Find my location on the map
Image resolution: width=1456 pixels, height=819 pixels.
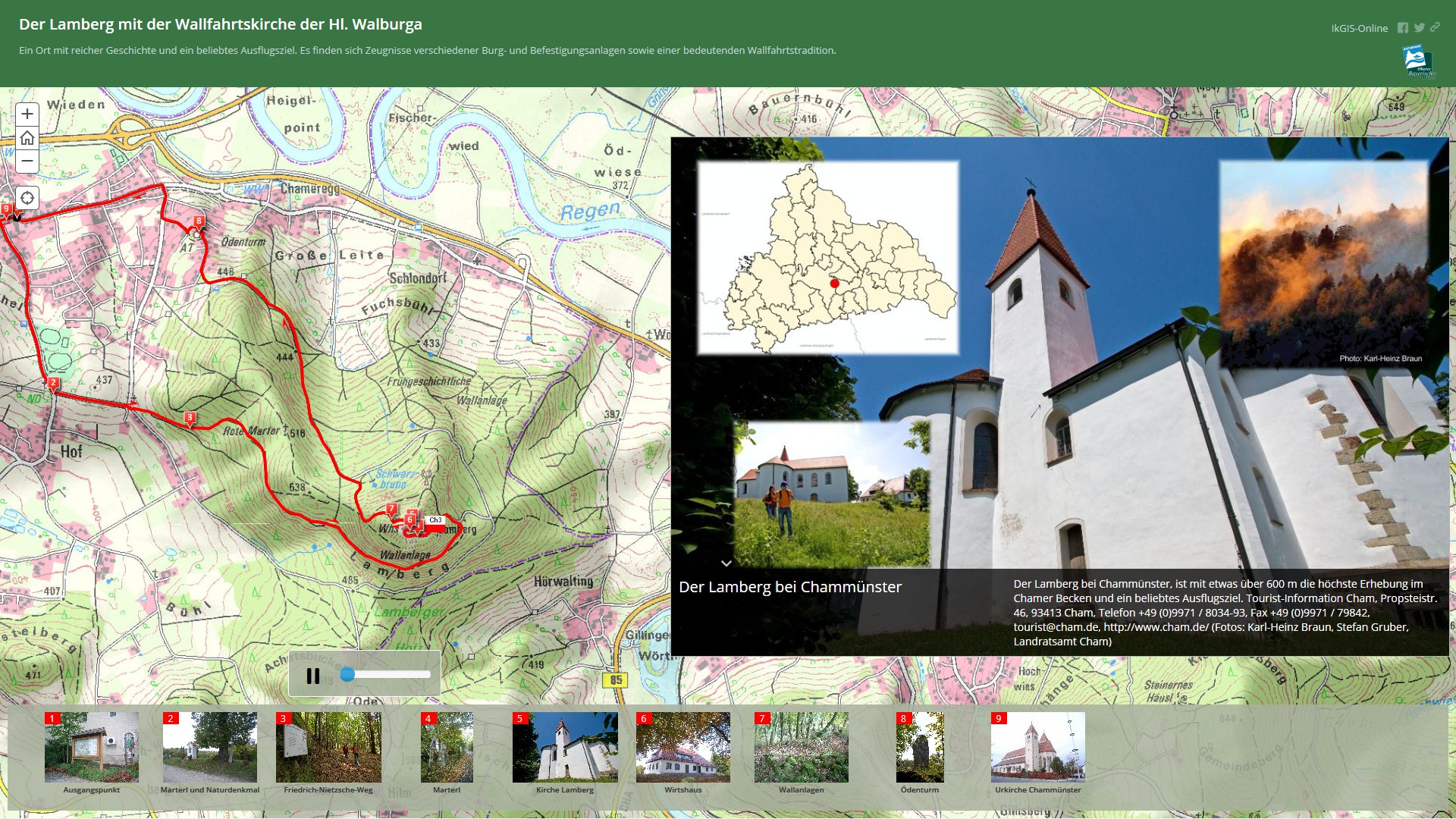tap(27, 198)
